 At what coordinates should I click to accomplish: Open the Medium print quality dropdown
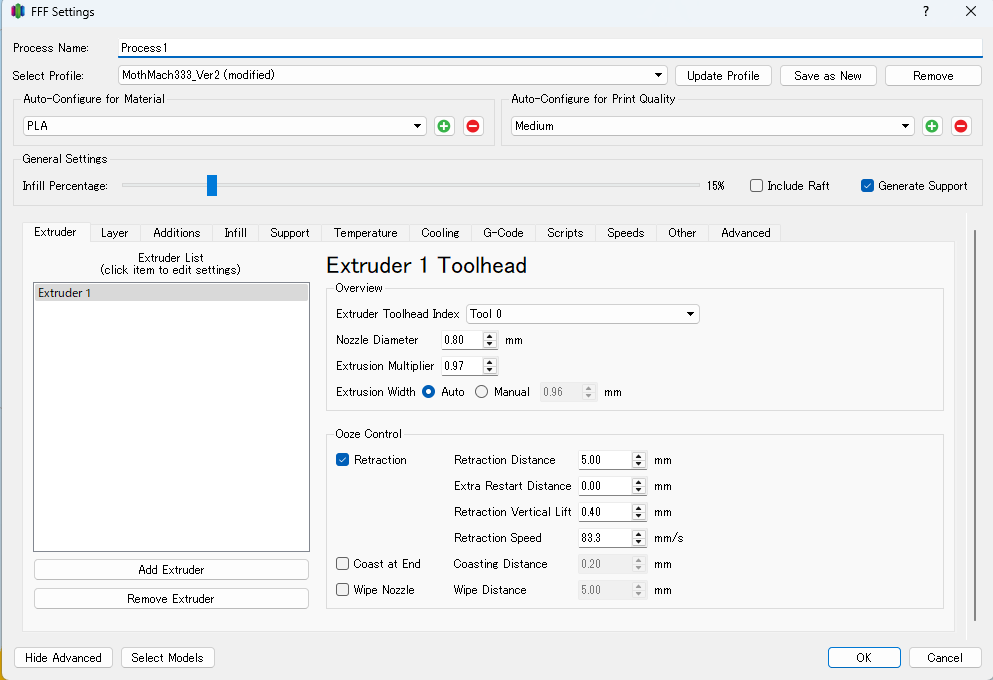(x=712, y=126)
